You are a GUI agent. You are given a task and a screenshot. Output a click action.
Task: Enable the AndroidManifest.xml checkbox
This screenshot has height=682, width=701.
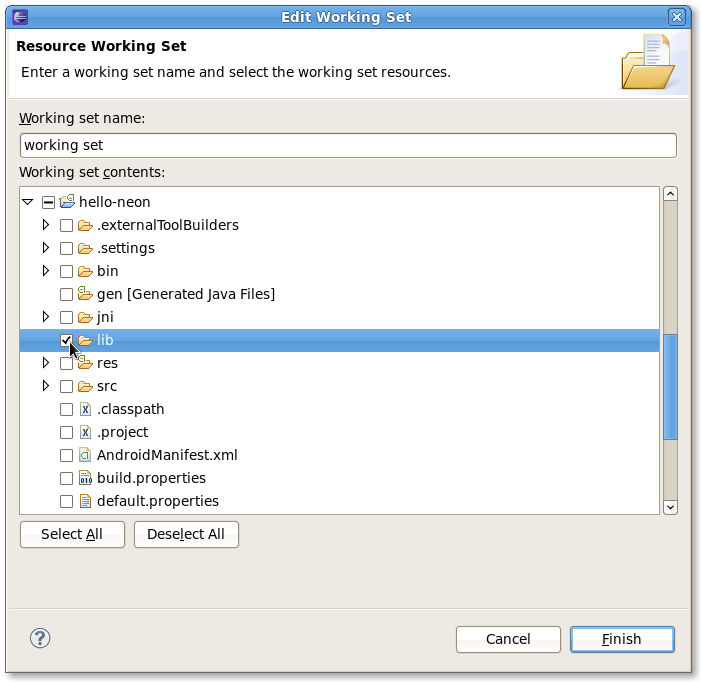[66, 455]
